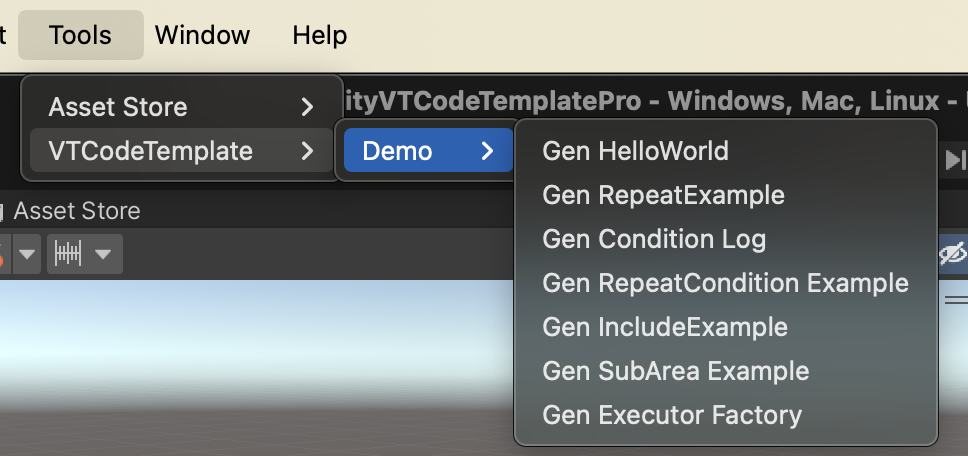Open dropdown arrow beside the orange icon
Screen dimensions: 968x456
pos(27,254)
